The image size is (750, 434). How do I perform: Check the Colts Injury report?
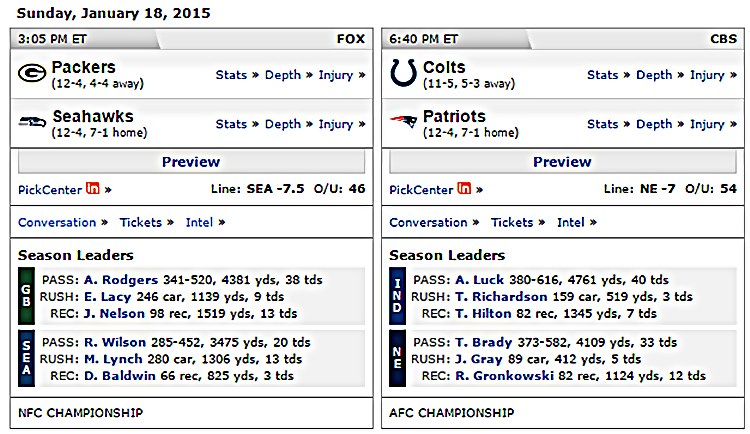[x=707, y=75]
